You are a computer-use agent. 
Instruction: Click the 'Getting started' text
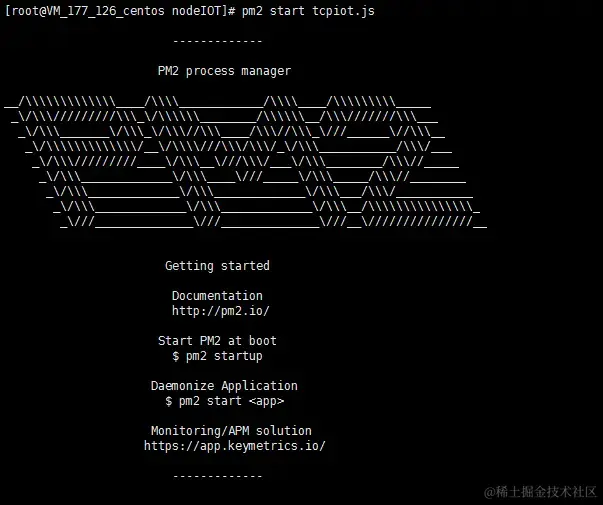coord(217,266)
